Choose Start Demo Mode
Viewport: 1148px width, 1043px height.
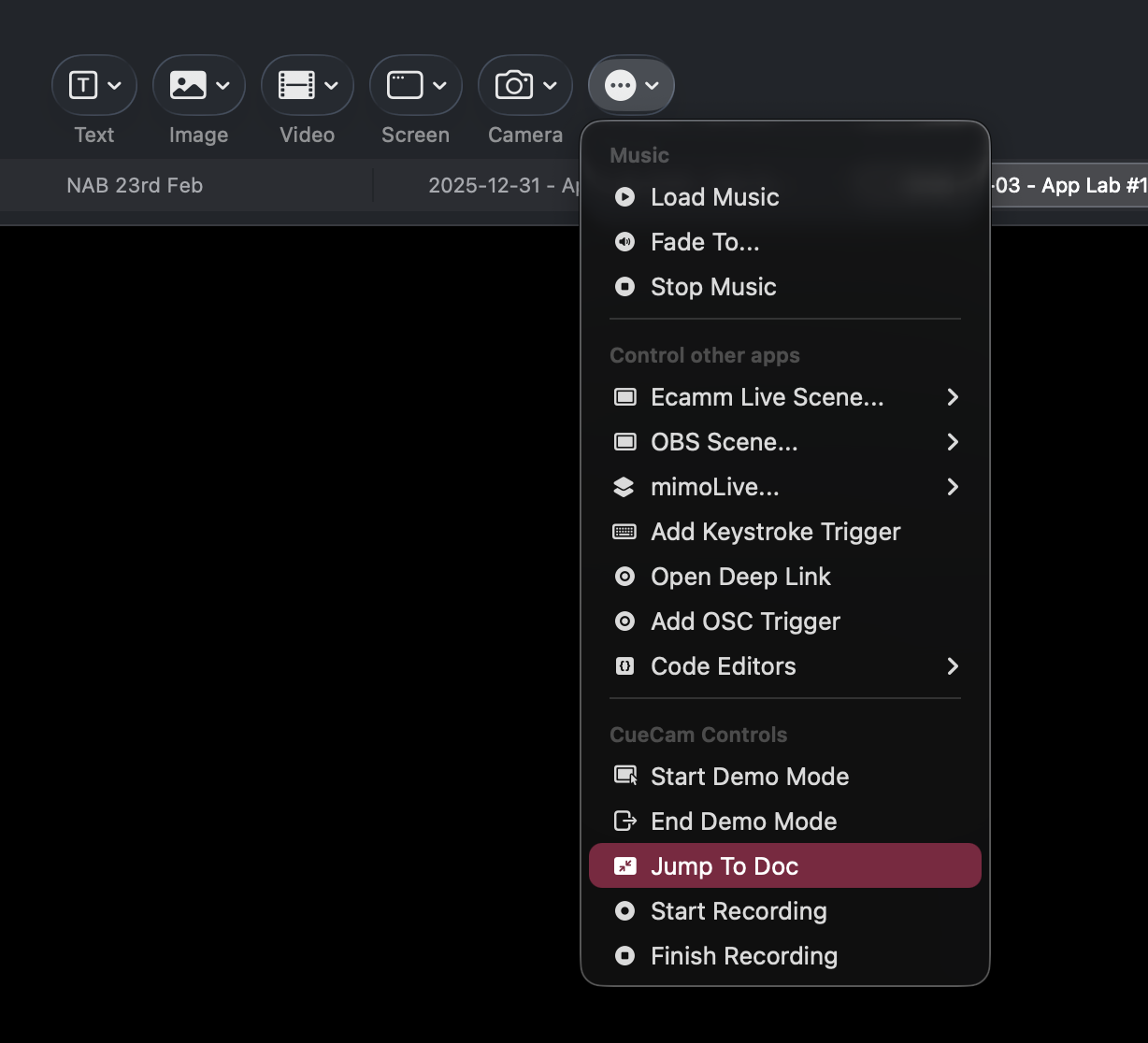[749, 777]
